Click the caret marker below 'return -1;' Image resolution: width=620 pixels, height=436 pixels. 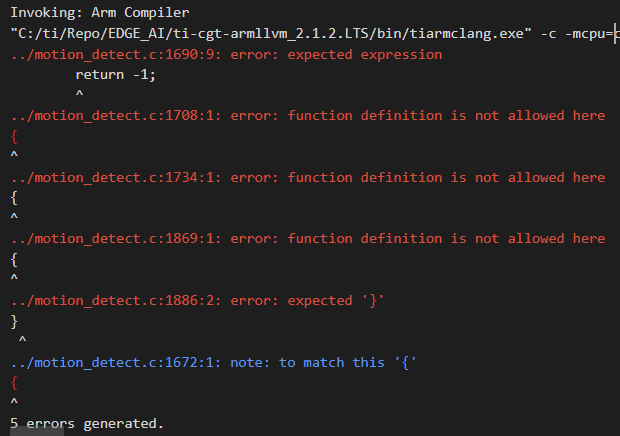coord(79,95)
